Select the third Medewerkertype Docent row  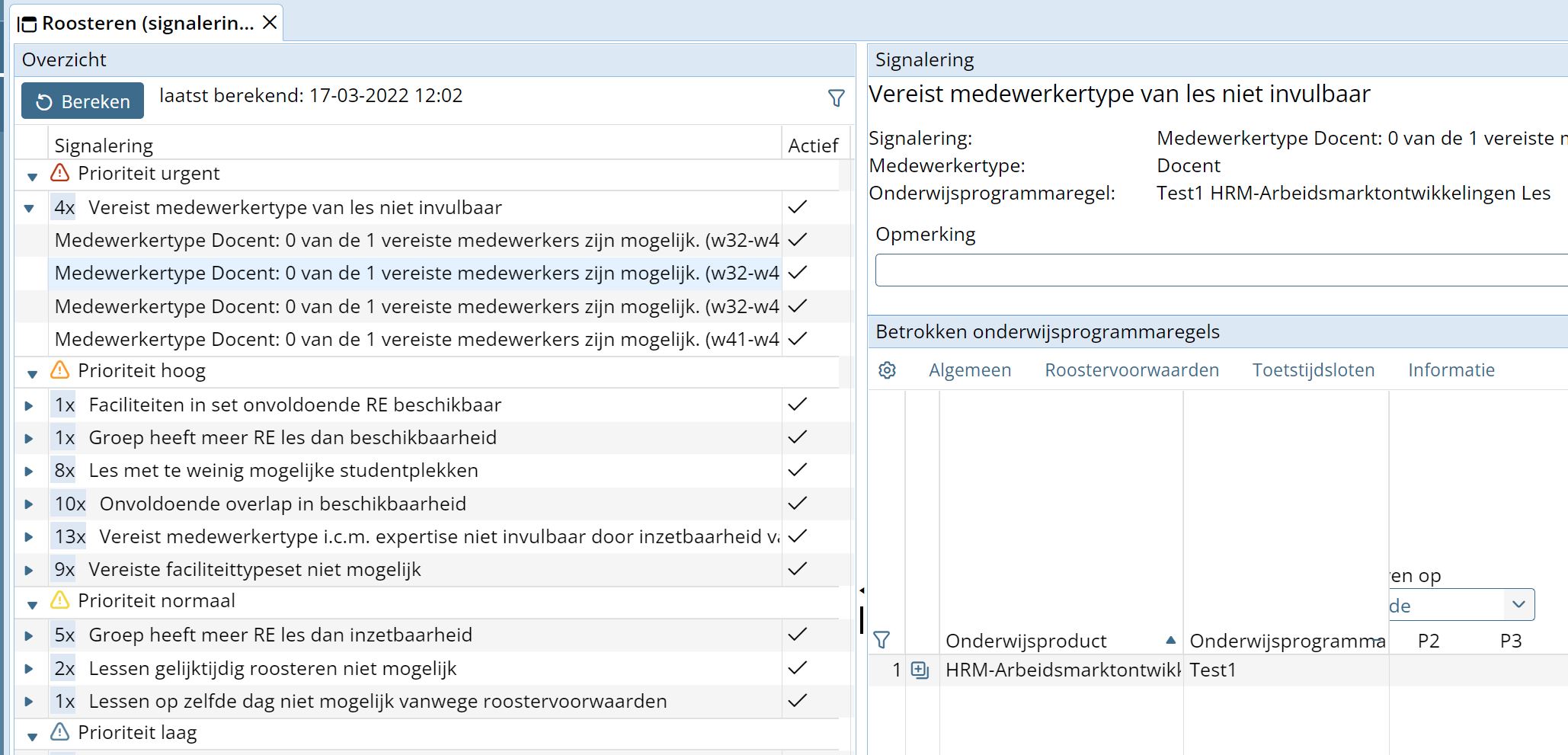click(x=416, y=306)
